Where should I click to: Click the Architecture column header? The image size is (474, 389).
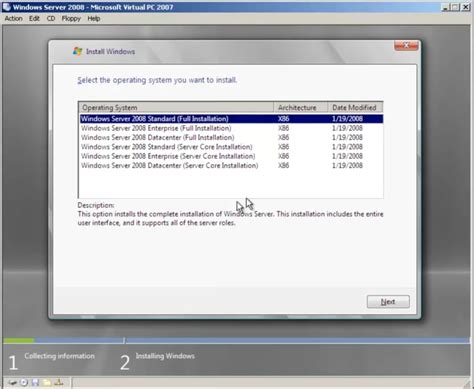pyautogui.click(x=300, y=107)
